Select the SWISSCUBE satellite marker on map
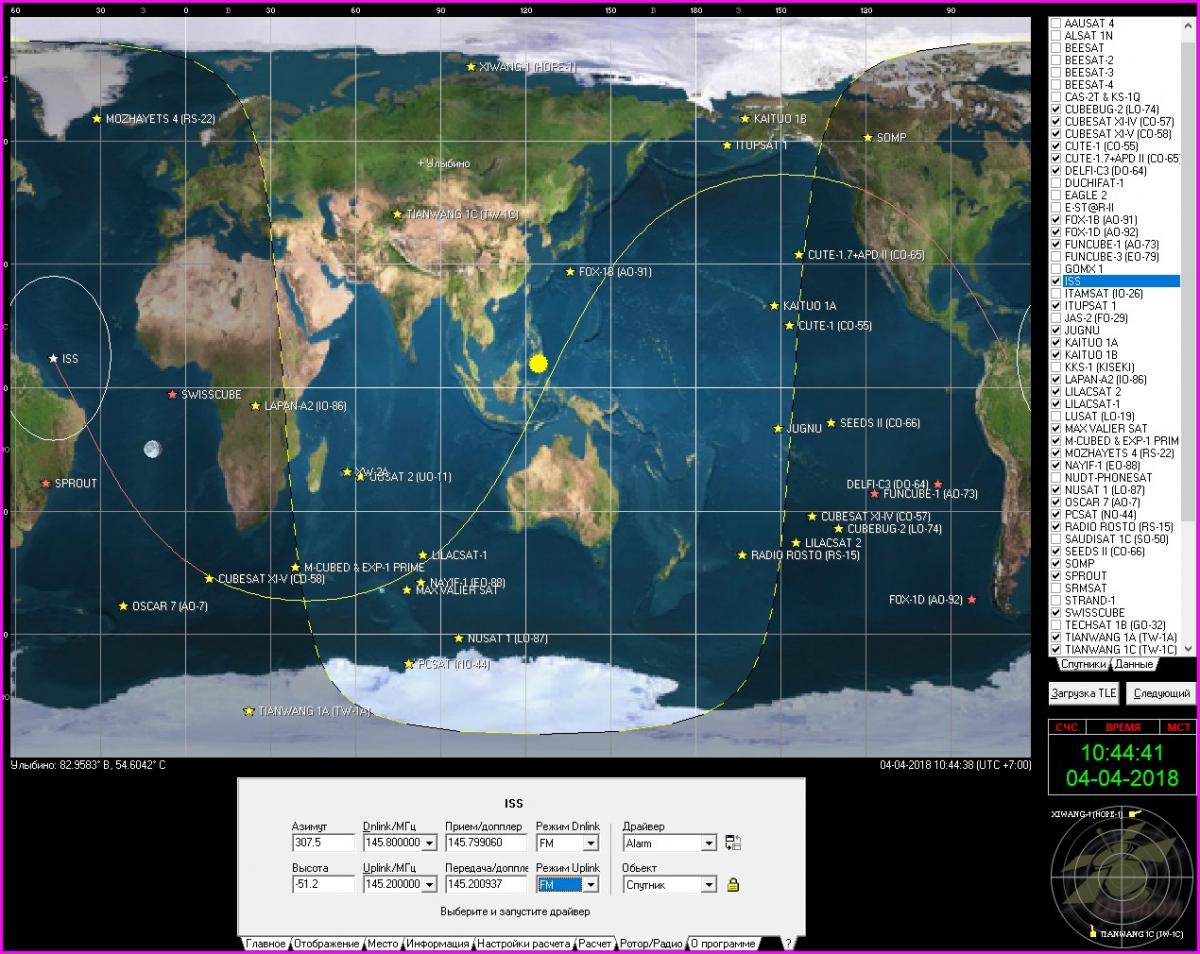 173,395
